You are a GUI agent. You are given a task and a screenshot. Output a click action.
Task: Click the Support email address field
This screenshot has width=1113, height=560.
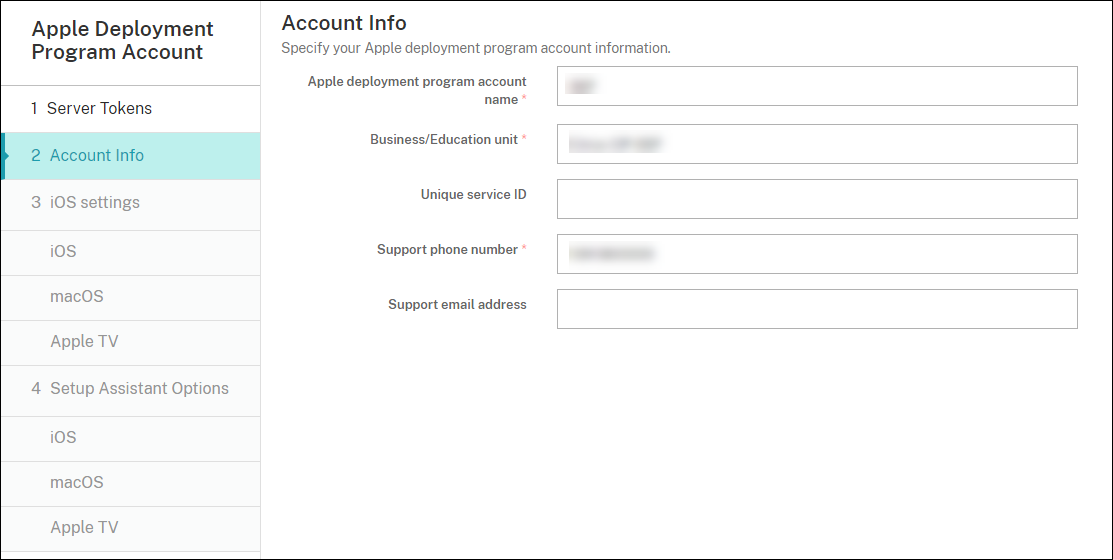[816, 309]
